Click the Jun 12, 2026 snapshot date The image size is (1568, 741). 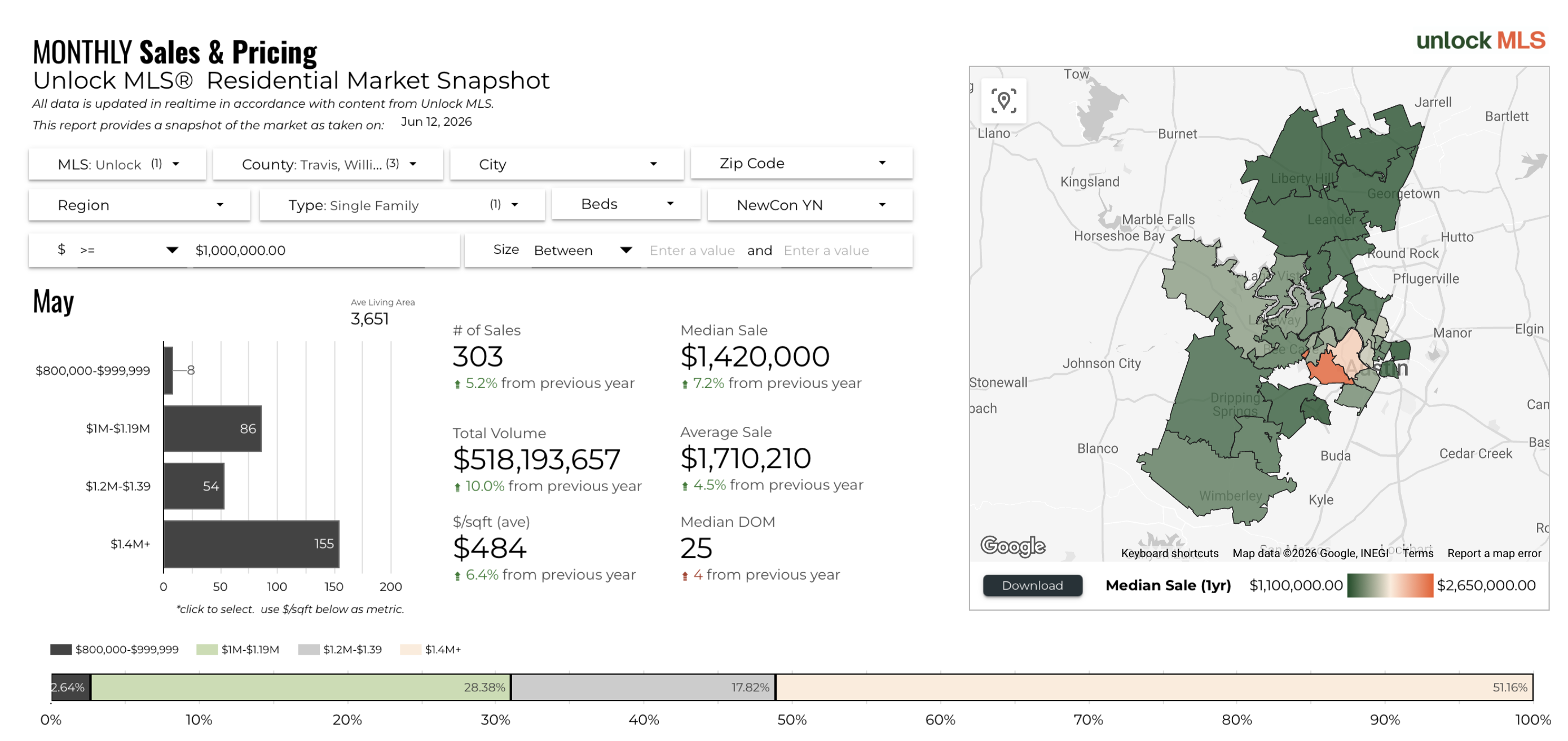pos(436,122)
